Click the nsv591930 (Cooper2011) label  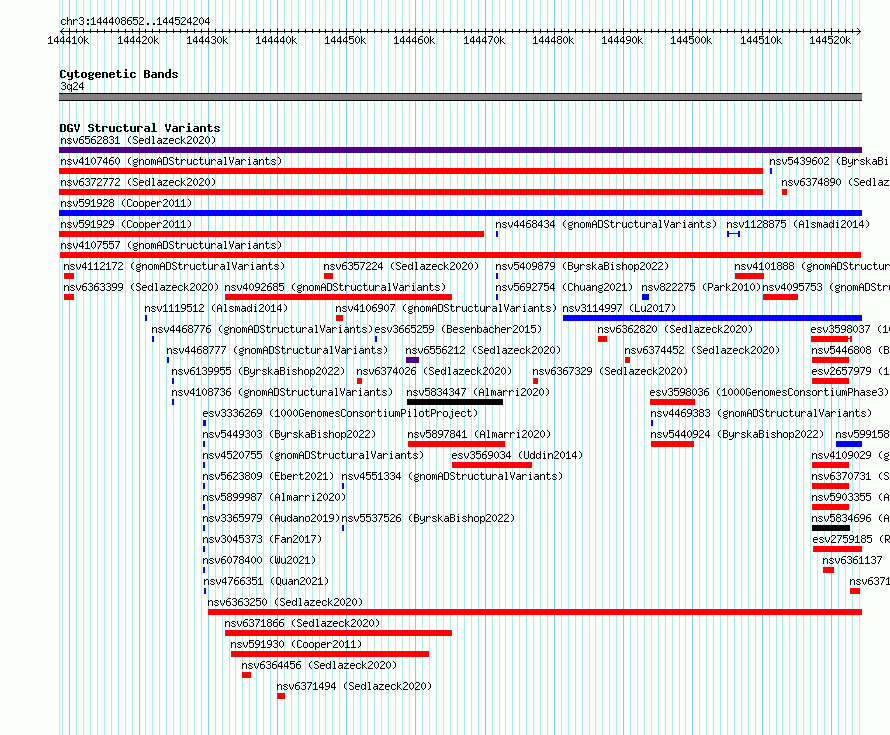tap(296, 644)
